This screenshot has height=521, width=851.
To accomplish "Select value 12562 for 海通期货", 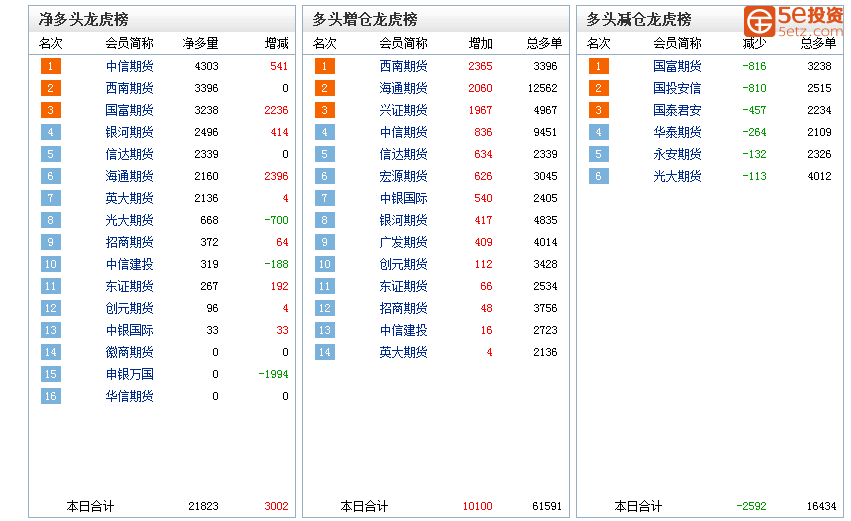I will tap(542, 88).
